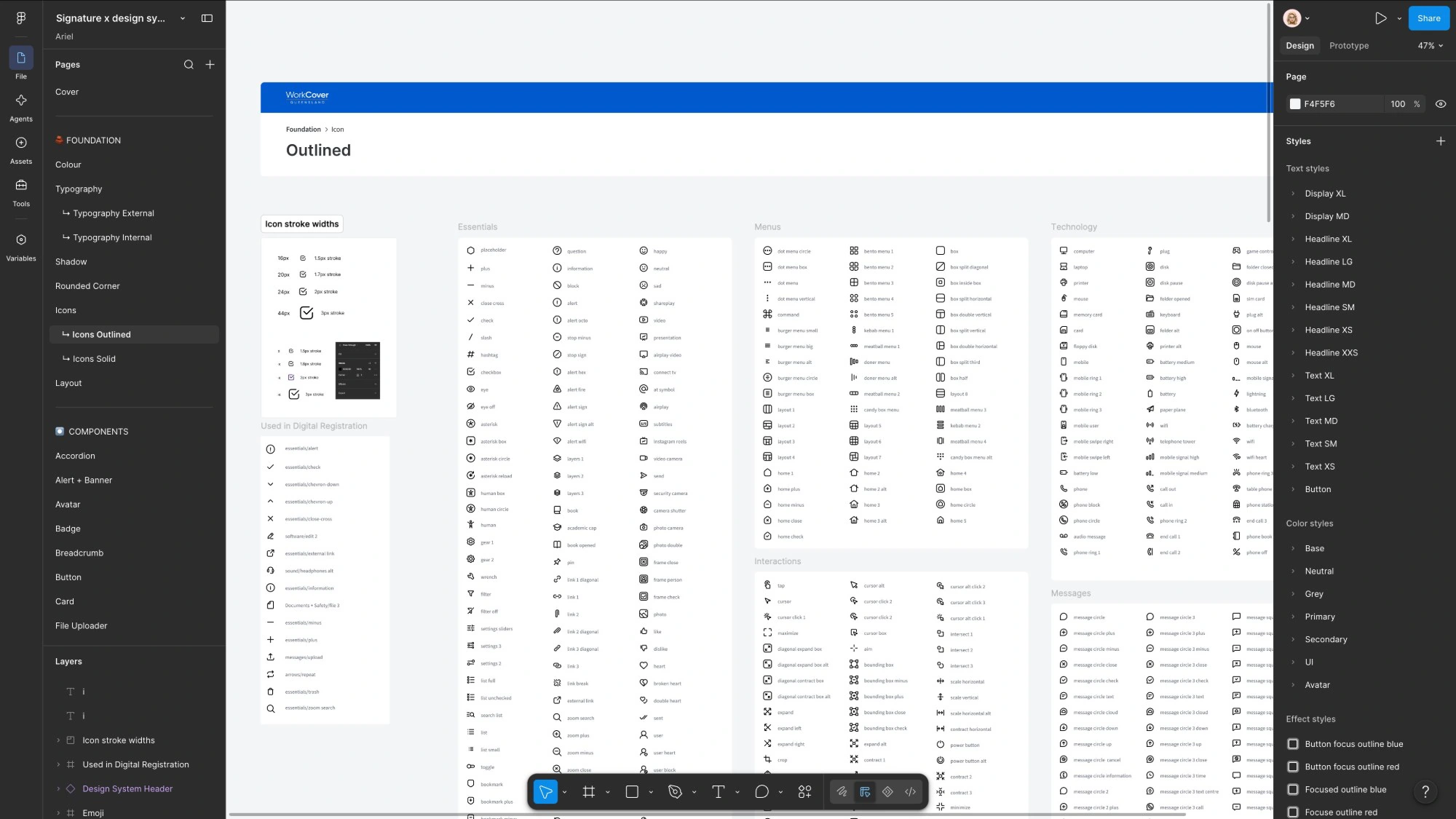Open the Typography External page
Image resolution: width=1456 pixels, height=819 pixels.
click(x=114, y=213)
